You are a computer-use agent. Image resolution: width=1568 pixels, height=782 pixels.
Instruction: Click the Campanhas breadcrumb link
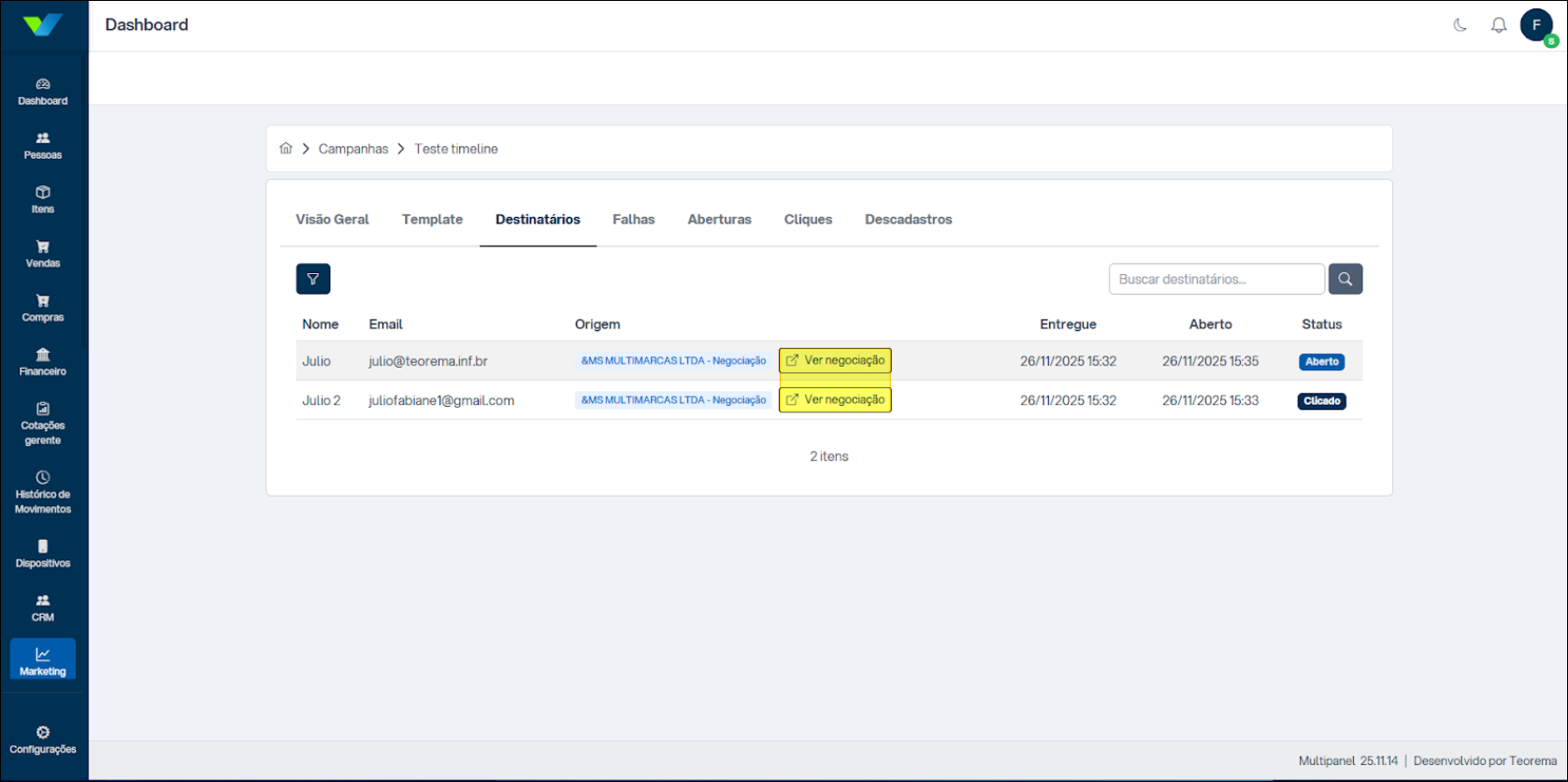[x=352, y=149]
